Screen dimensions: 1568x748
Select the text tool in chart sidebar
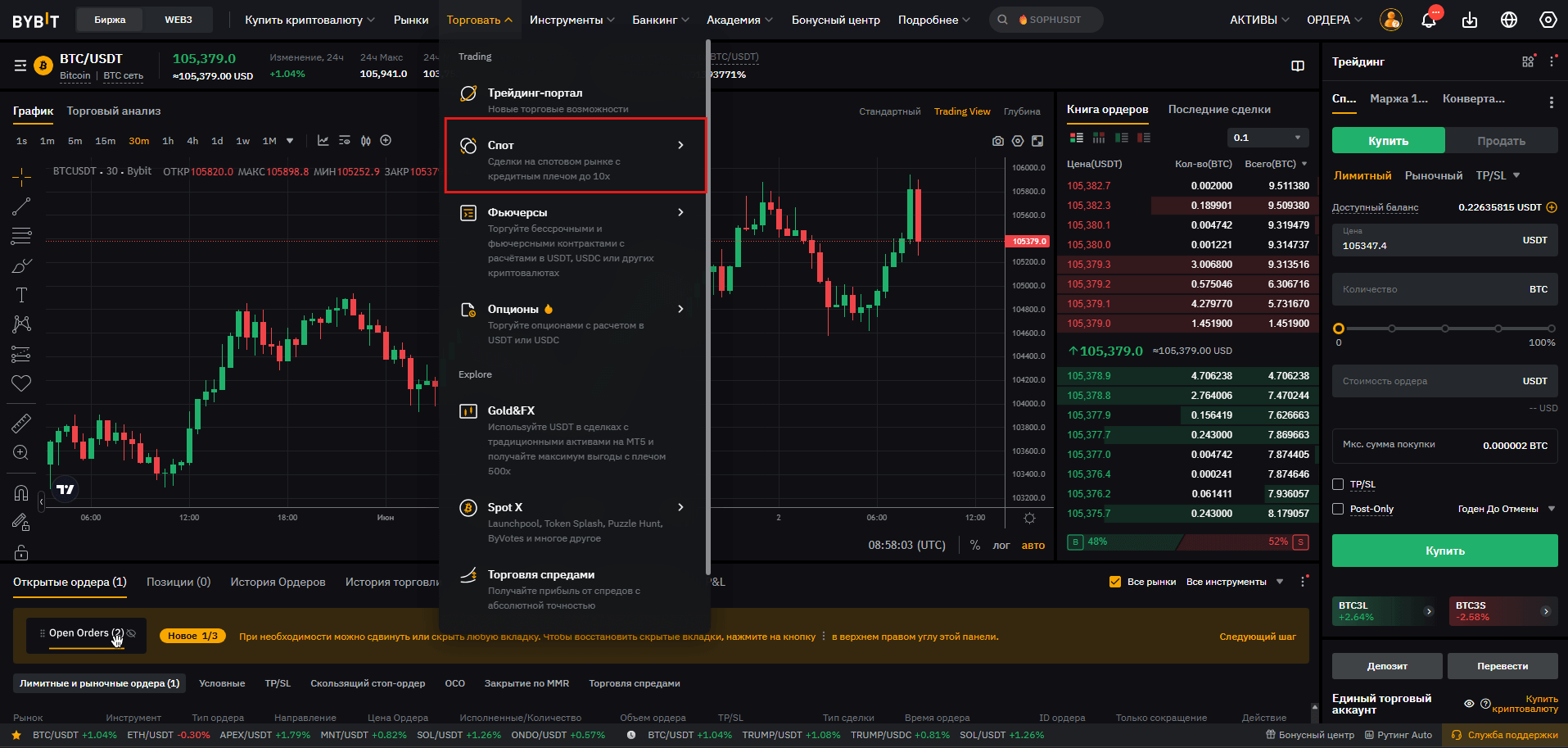[x=21, y=295]
